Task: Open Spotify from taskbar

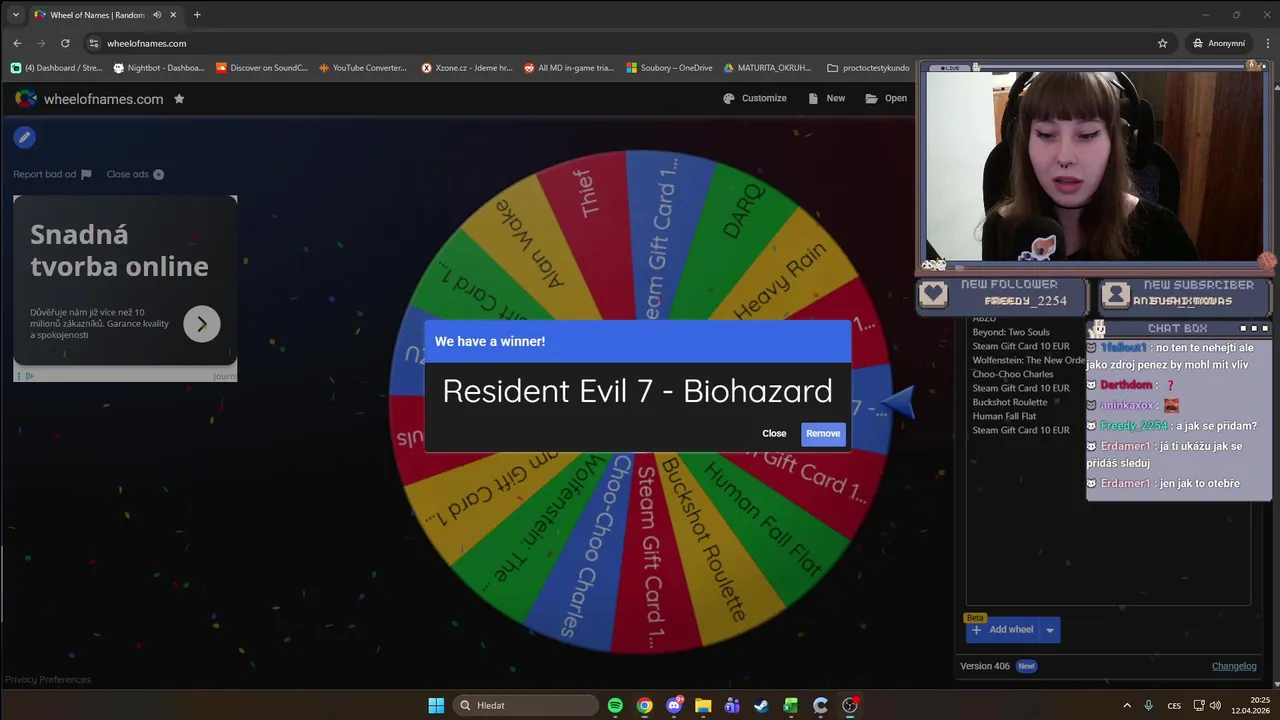Action: [615, 705]
